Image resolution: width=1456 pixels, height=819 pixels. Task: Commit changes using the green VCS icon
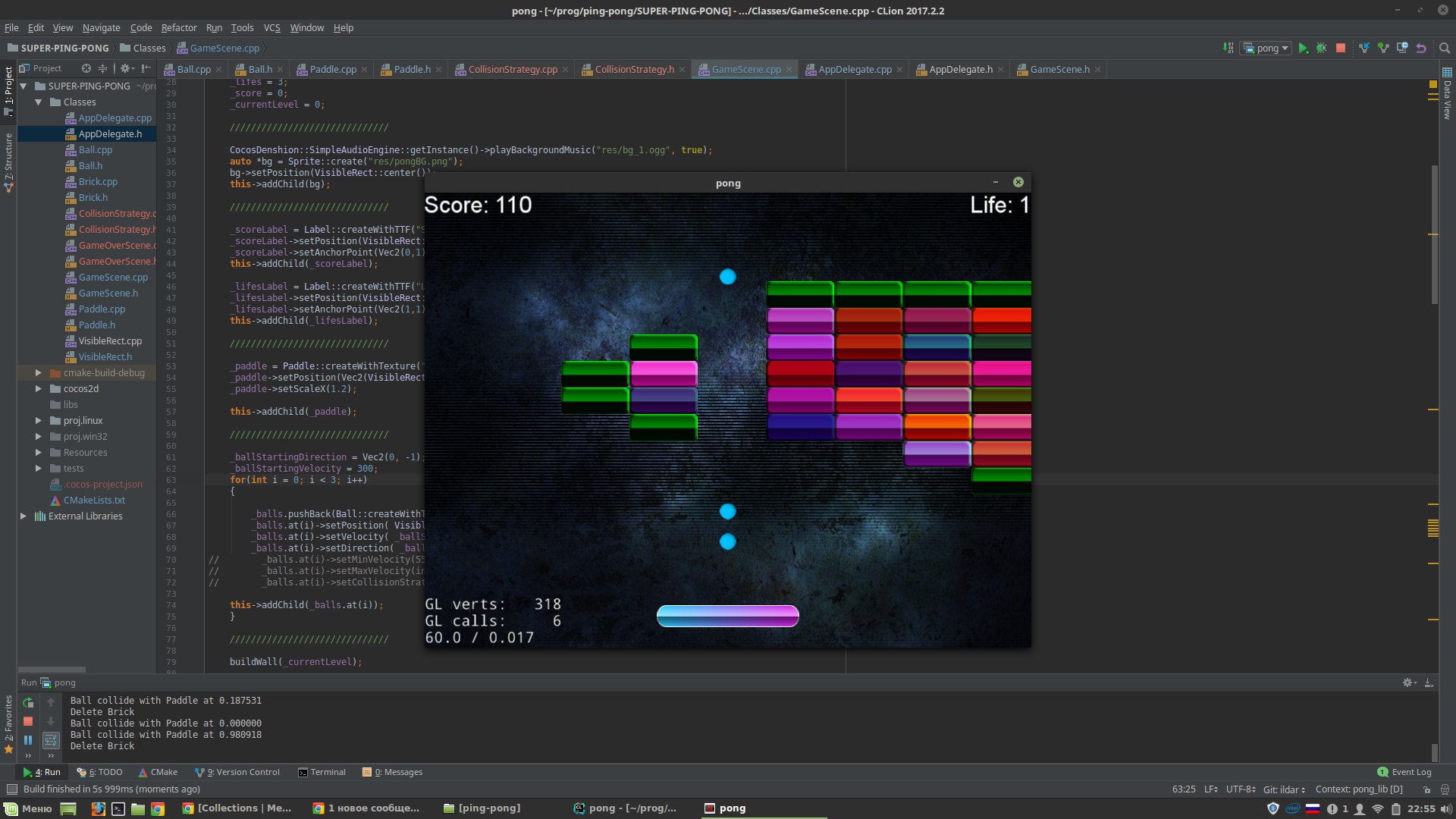coord(1383,48)
